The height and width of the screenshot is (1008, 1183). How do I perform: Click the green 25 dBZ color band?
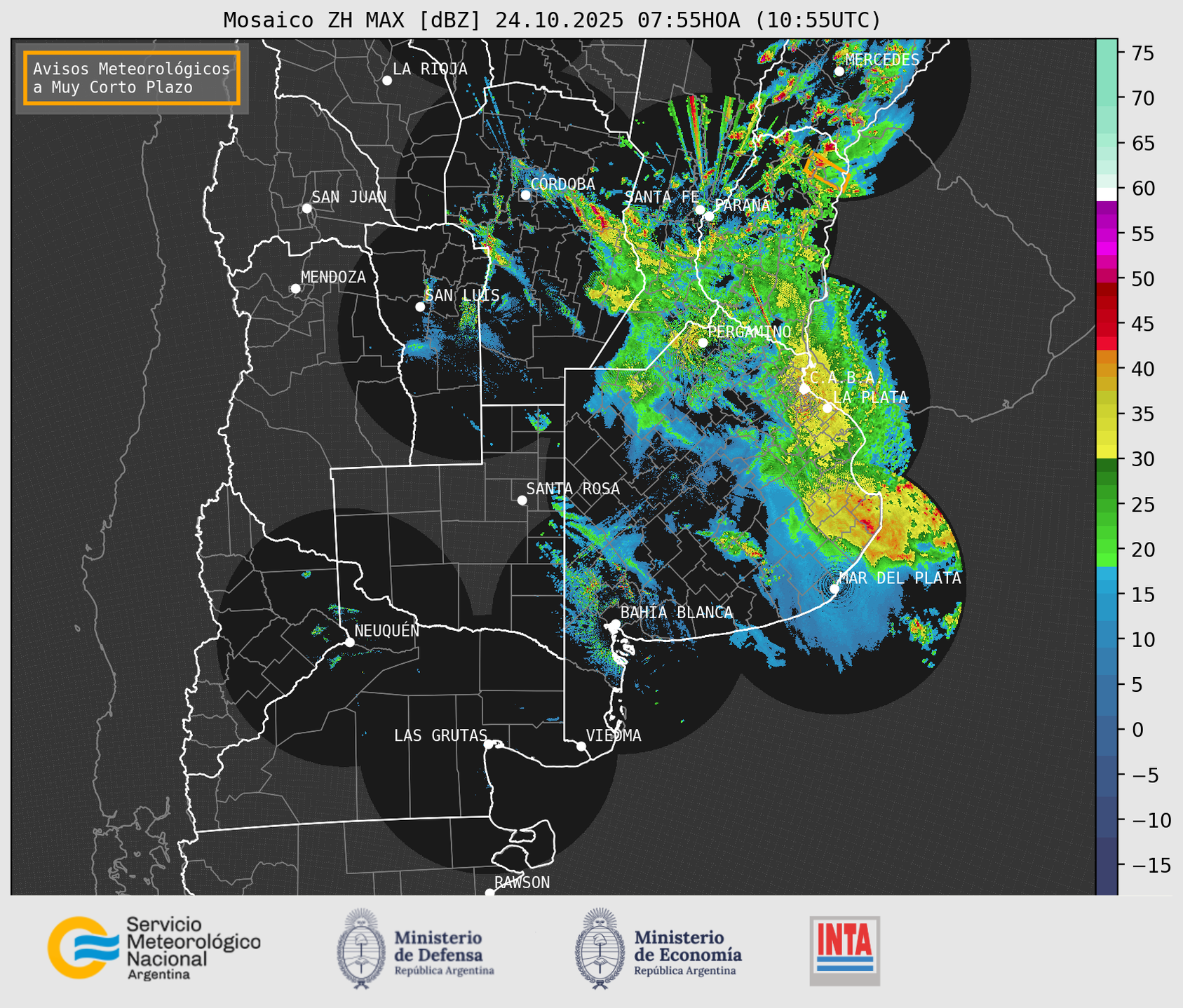tap(1107, 505)
